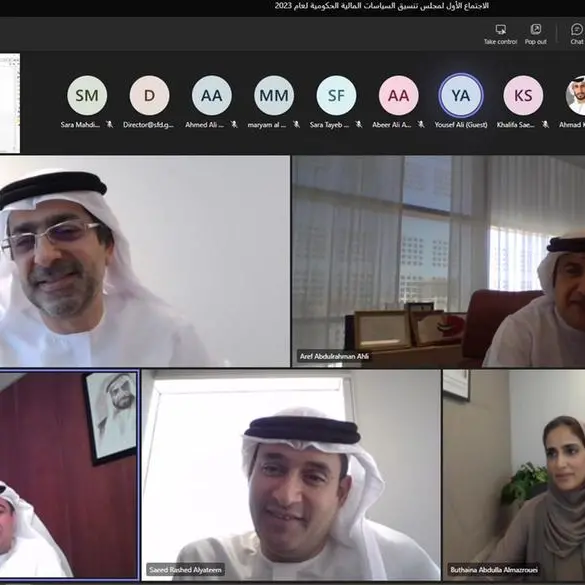Click the Yousef Ali (Guest) name label

(x=461, y=125)
